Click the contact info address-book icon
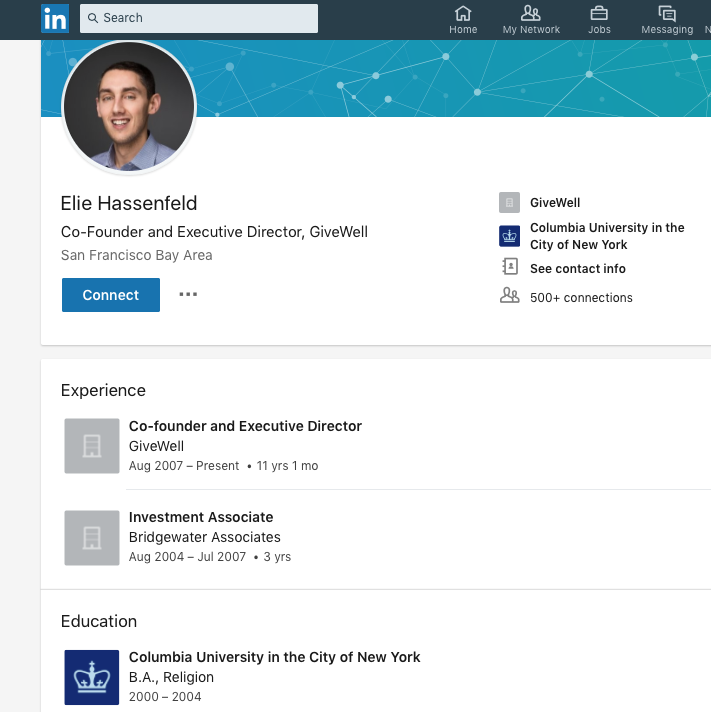 (x=510, y=268)
